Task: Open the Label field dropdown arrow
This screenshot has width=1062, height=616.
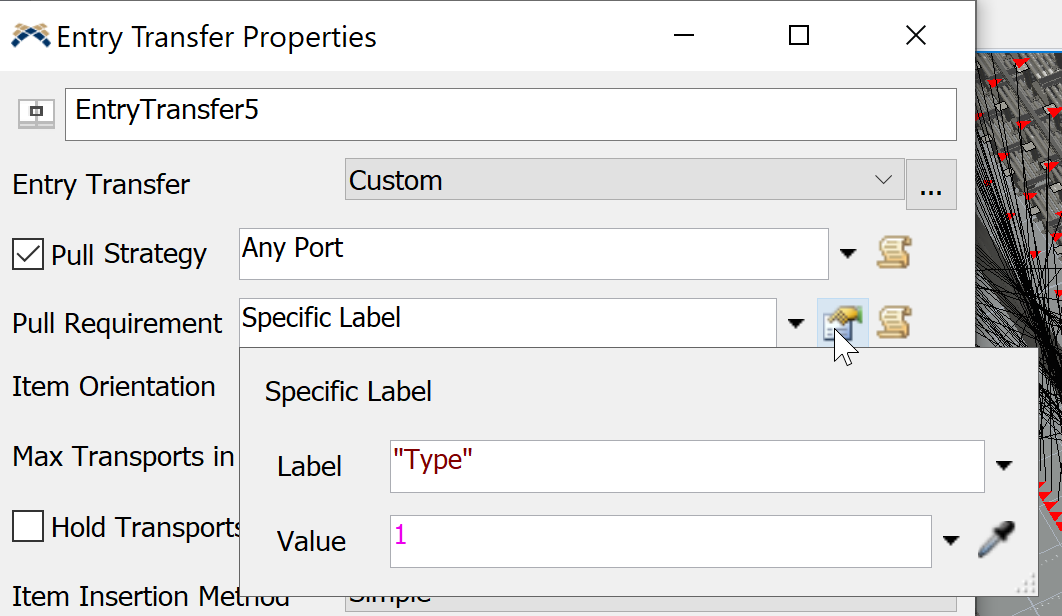Action: click(x=1004, y=466)
